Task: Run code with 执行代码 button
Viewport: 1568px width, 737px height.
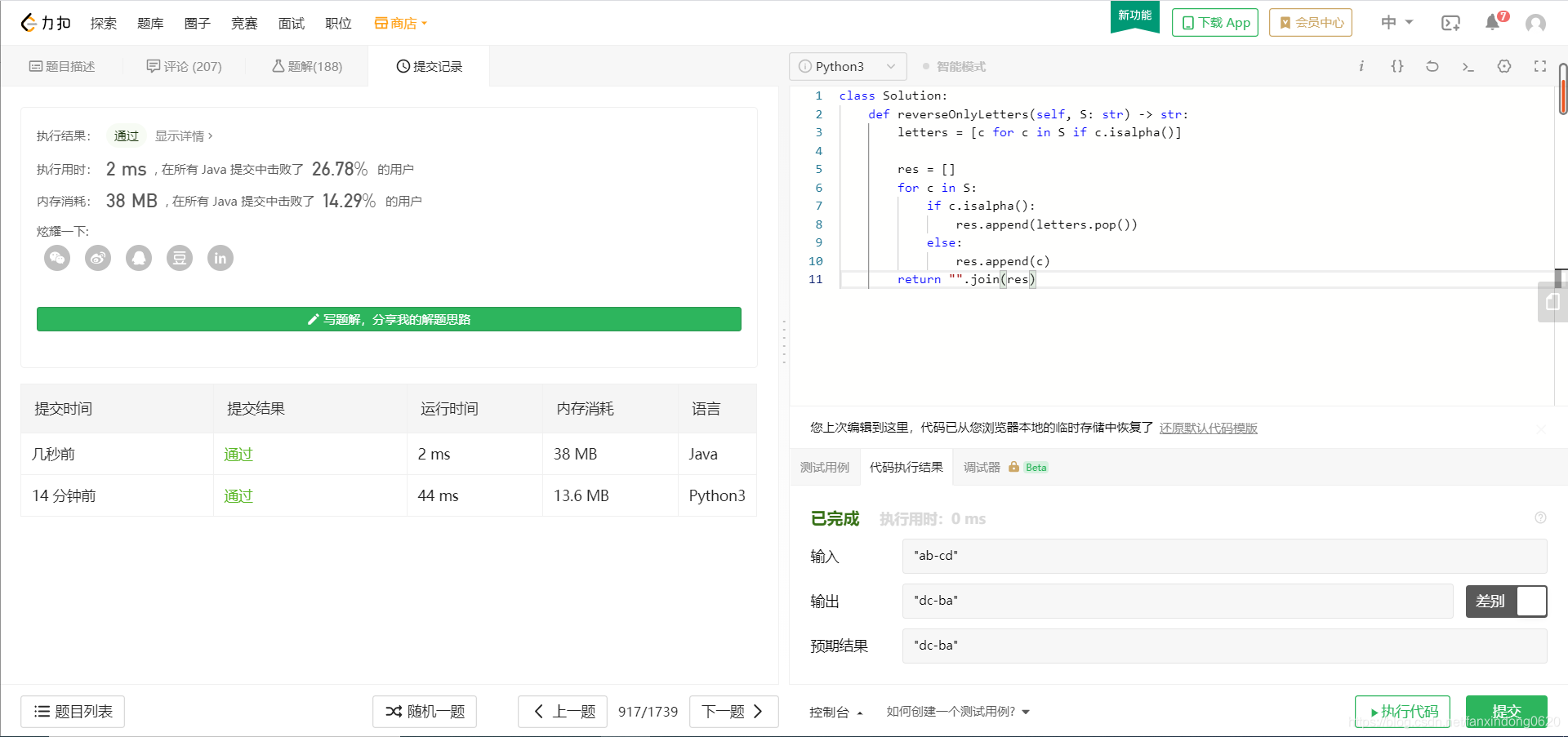Action: 1402,712
